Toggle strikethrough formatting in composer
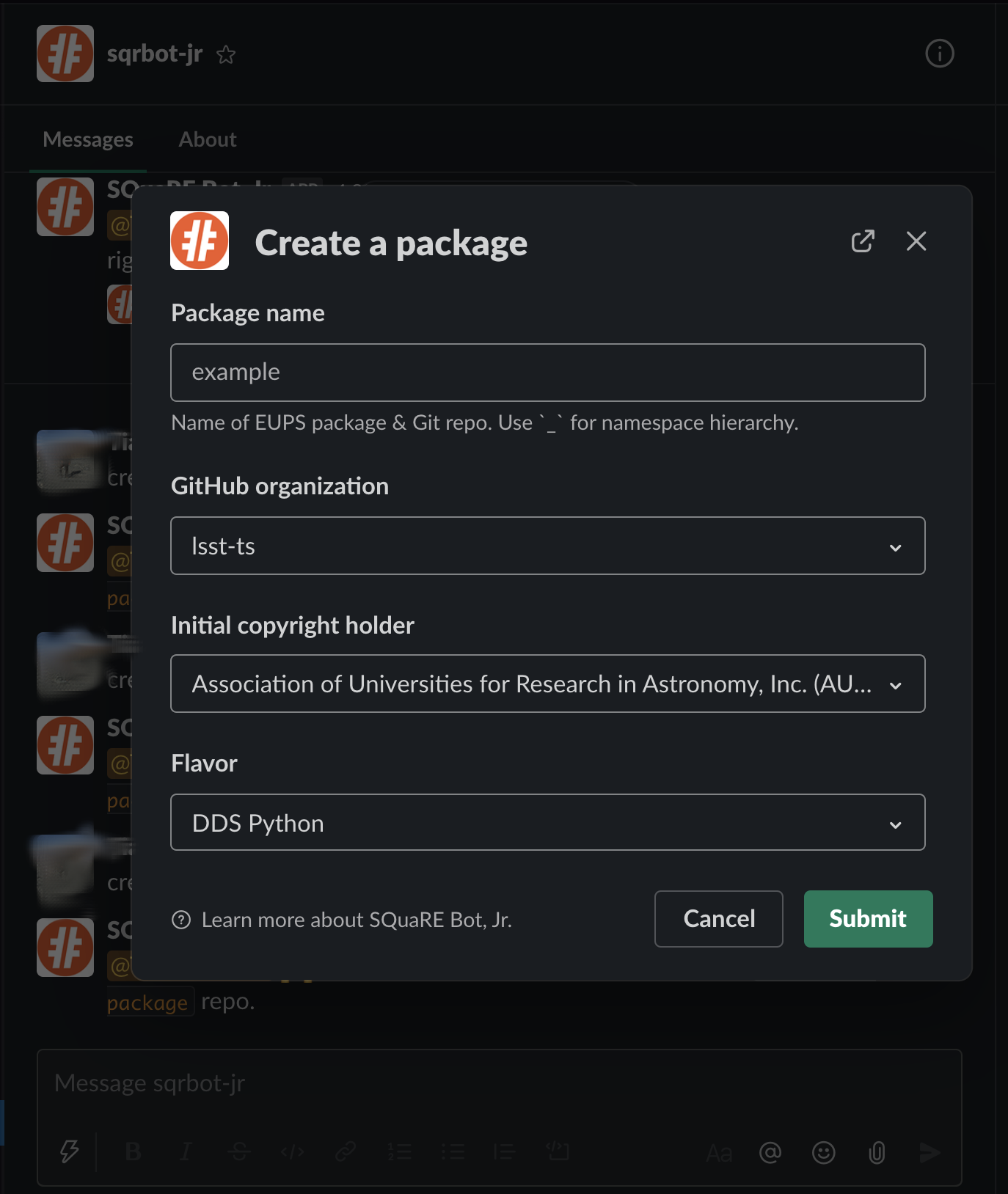 pyautogui.click(x=238, y=1151)
